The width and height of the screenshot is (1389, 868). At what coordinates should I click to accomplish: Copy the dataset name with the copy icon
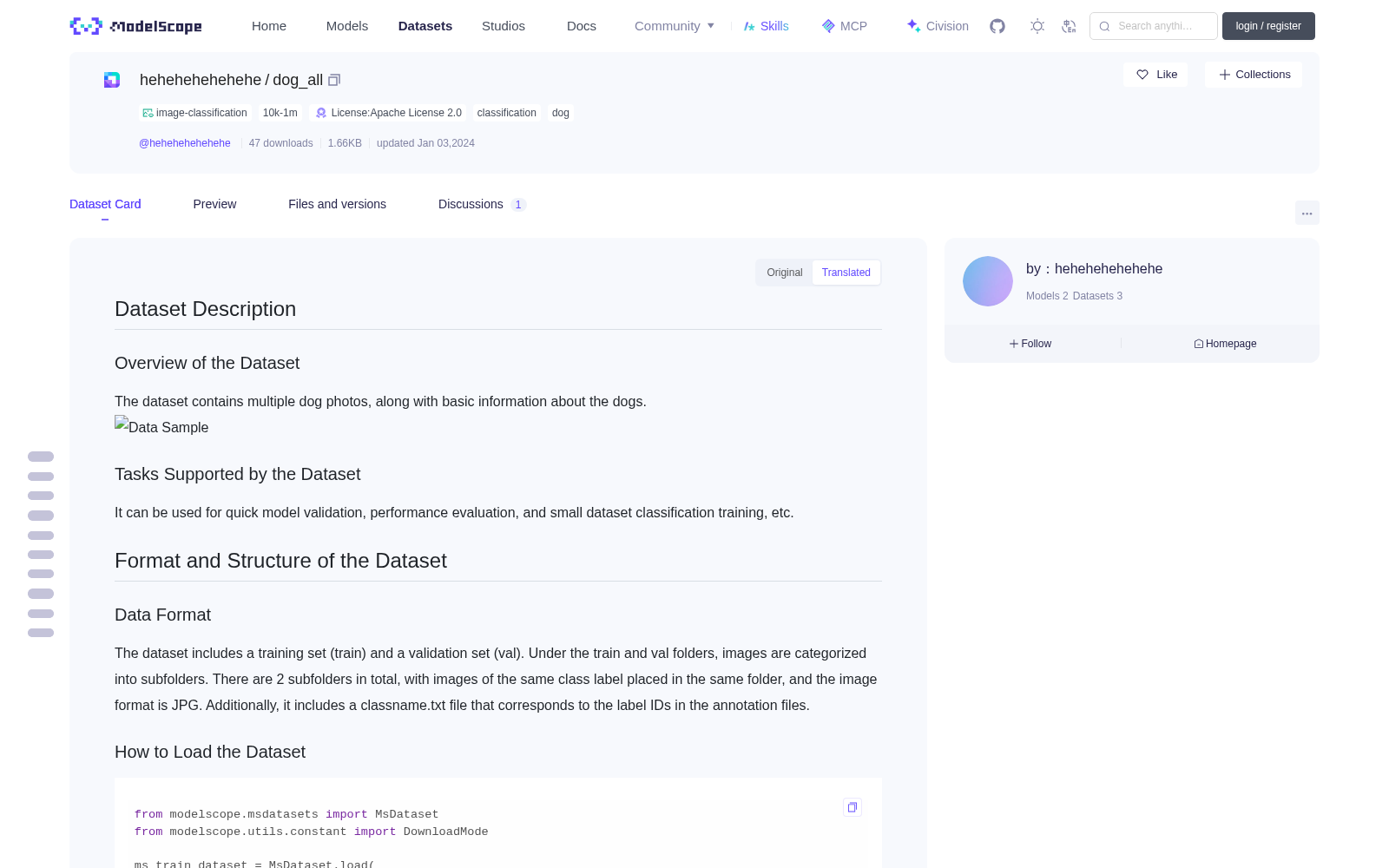(334, 80)
